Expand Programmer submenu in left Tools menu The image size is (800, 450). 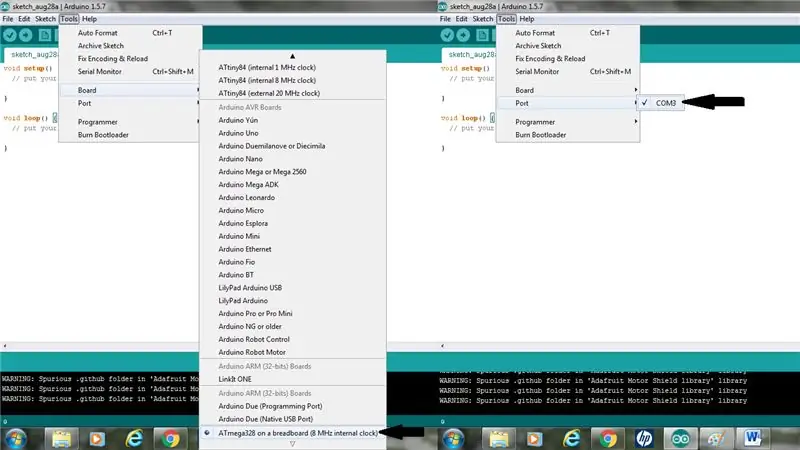point(130,122)
